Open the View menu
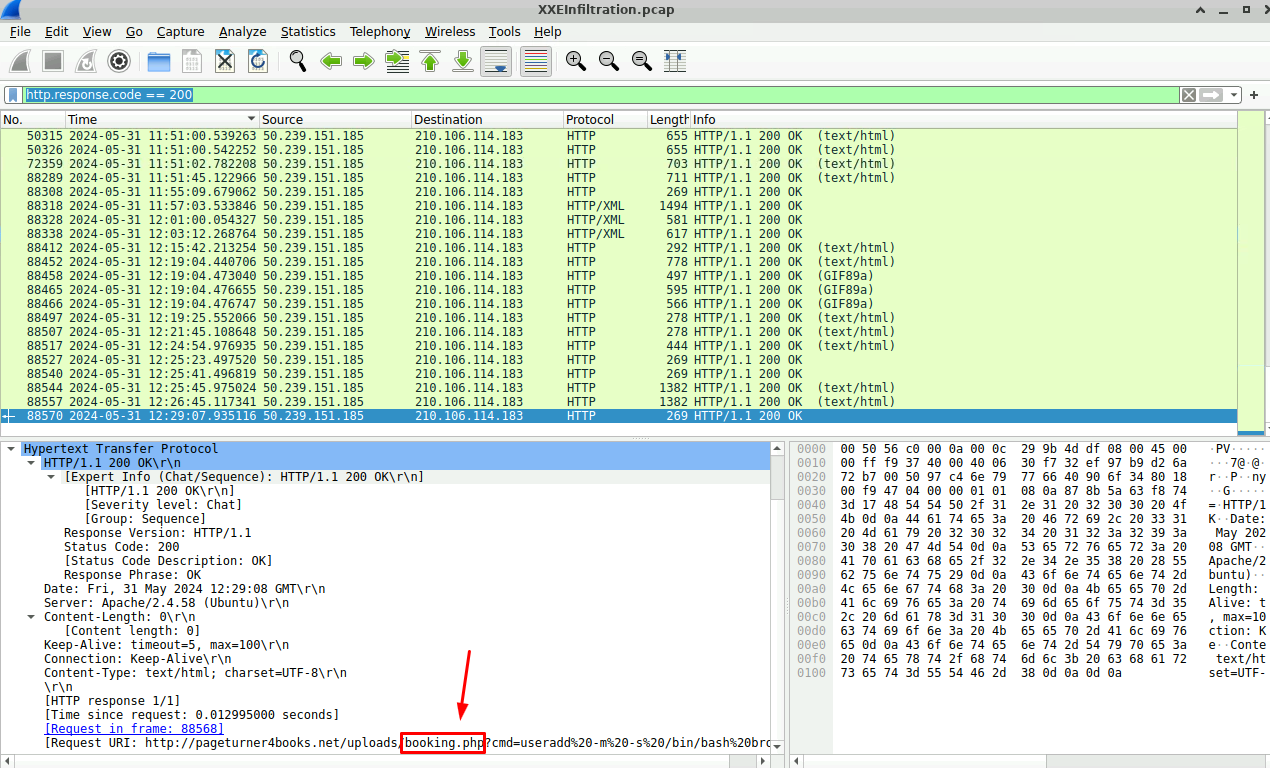Screen dimensions: 1270x768 (97, 32)
